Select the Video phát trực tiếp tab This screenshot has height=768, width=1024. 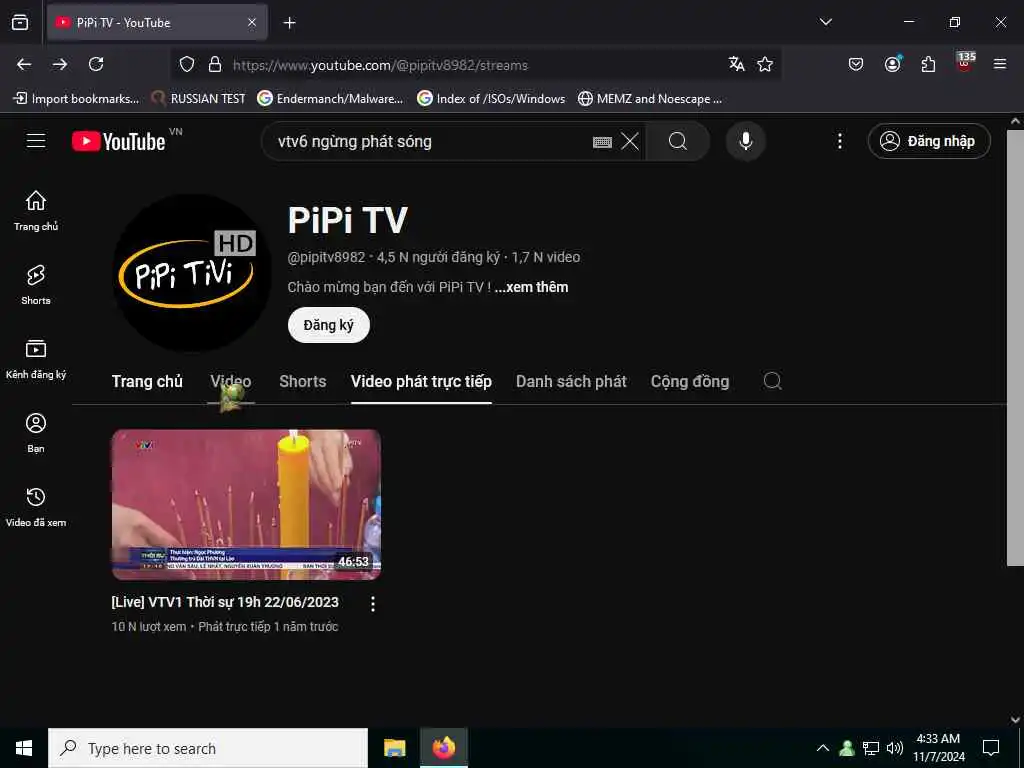[x=421, y=381]
